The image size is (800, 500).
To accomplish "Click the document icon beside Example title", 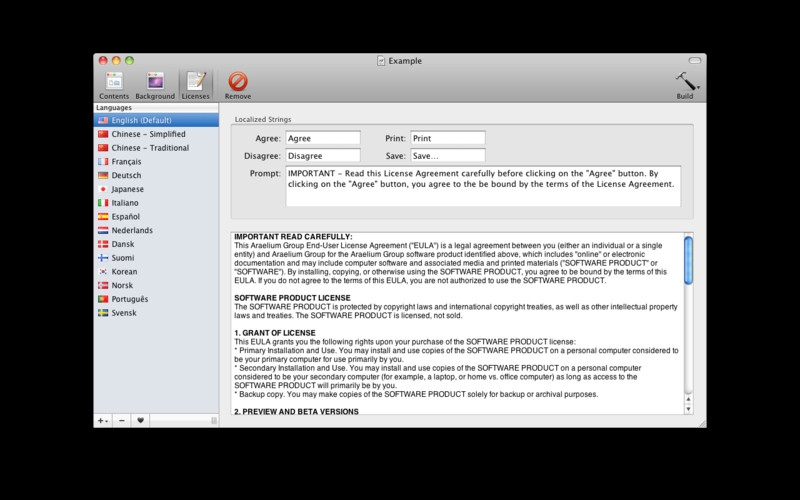I will (381, 61).
